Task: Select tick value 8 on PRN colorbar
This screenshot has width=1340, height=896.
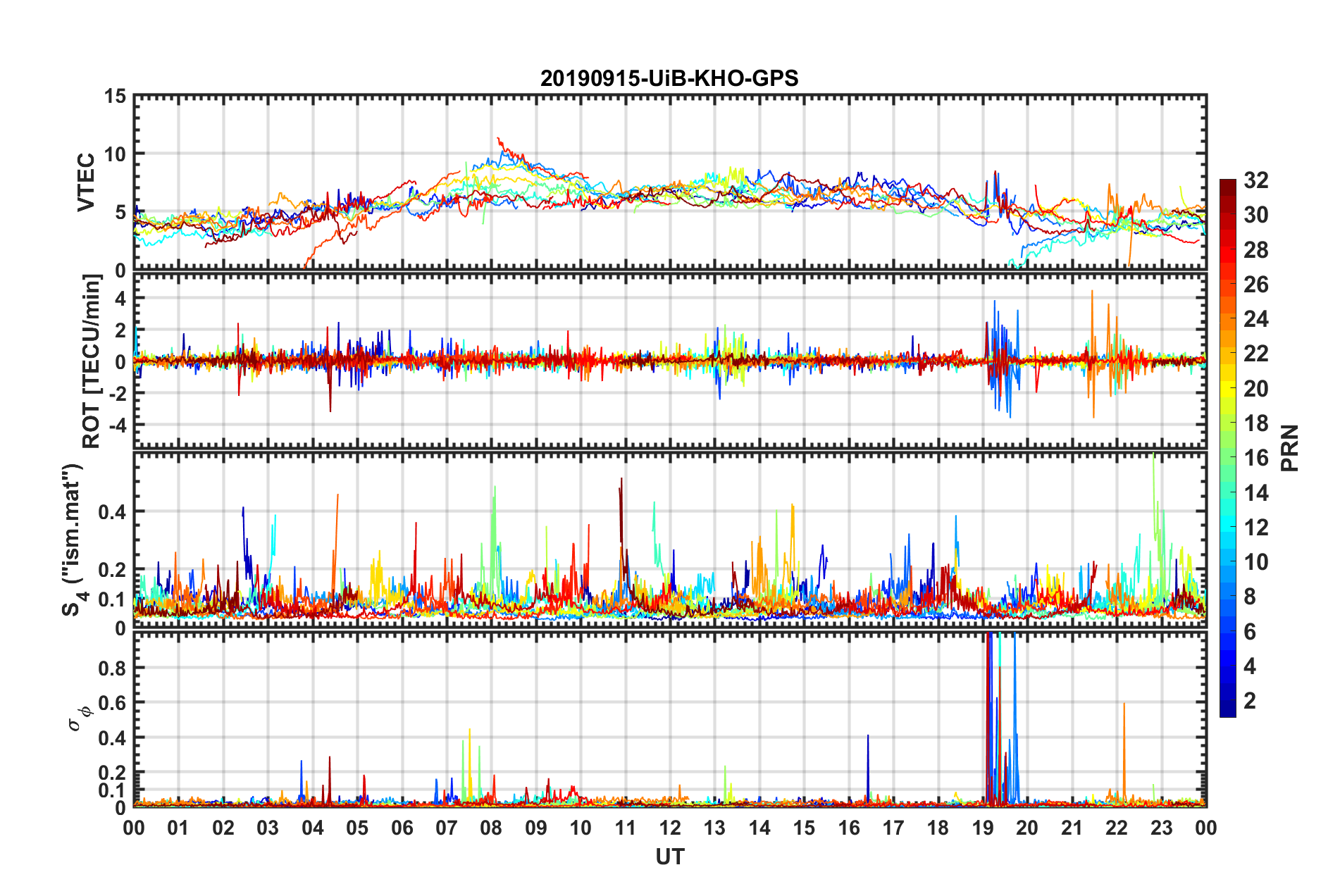Action: pos(1250,597)
